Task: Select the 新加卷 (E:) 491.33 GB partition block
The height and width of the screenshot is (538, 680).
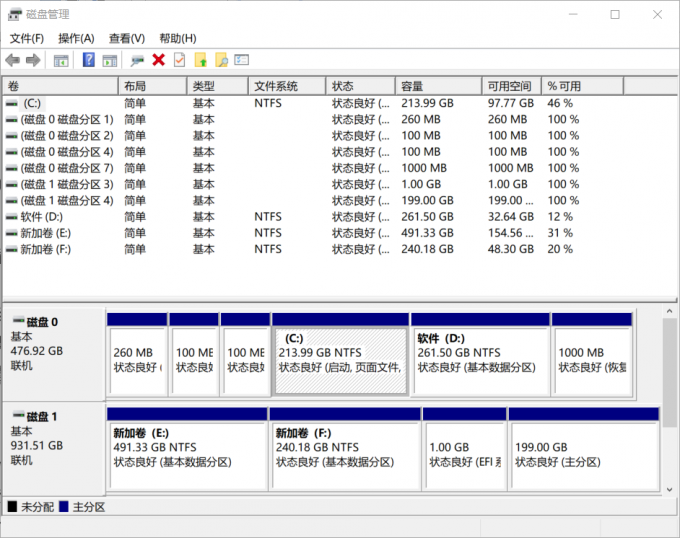Action: pos(187,449)
